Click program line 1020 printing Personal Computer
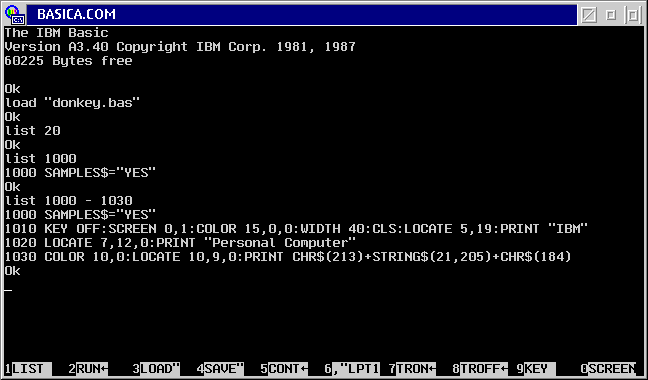Screen dimensions: 648x380 tap(181, 242)
